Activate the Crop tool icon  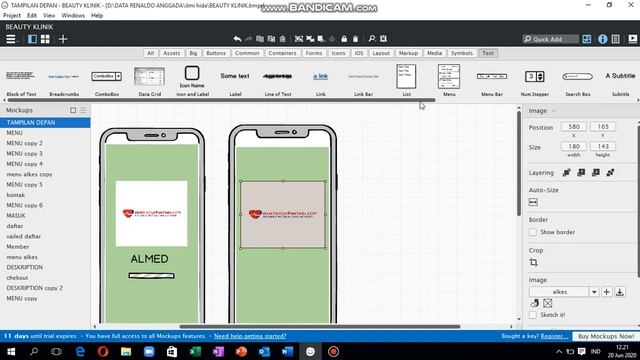click(533, 262)
